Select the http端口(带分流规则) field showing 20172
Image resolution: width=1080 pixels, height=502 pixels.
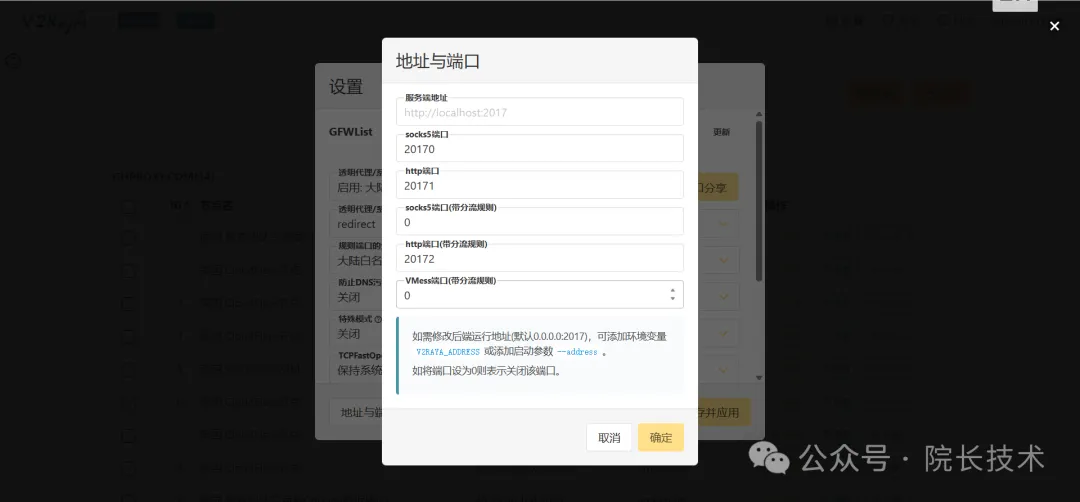coord(540,259)
